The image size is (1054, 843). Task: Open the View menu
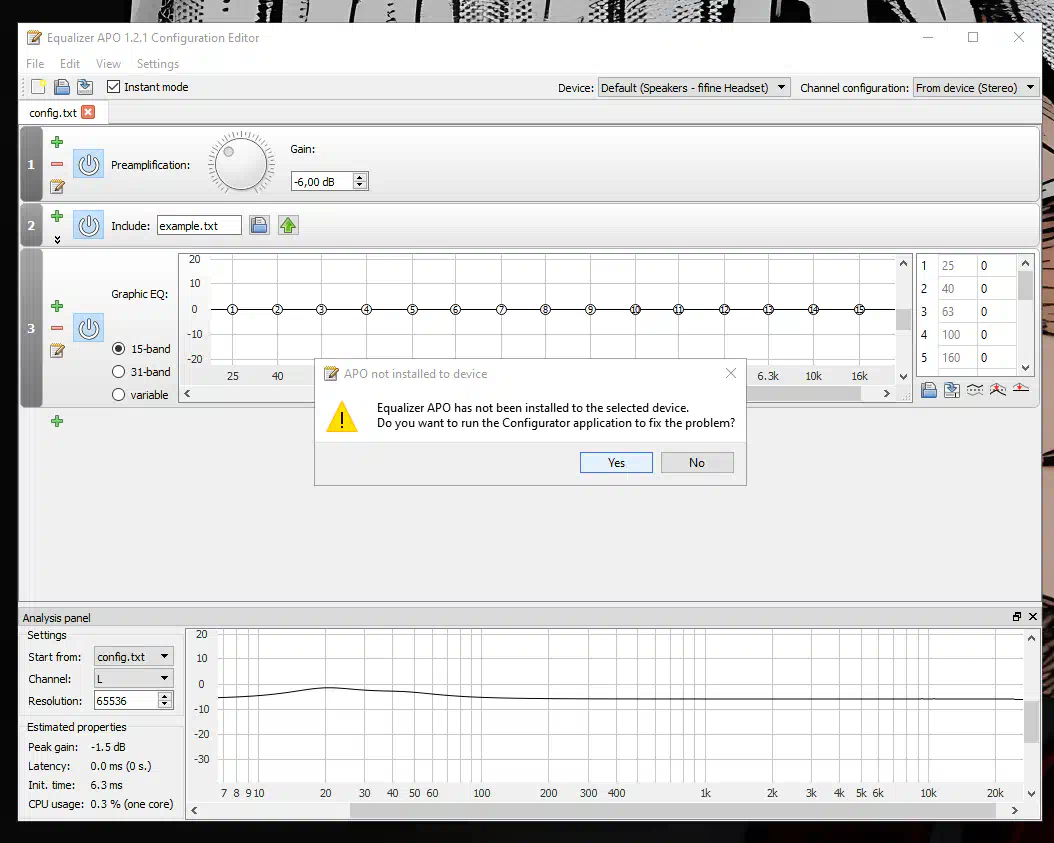click(x=108, y=64)
